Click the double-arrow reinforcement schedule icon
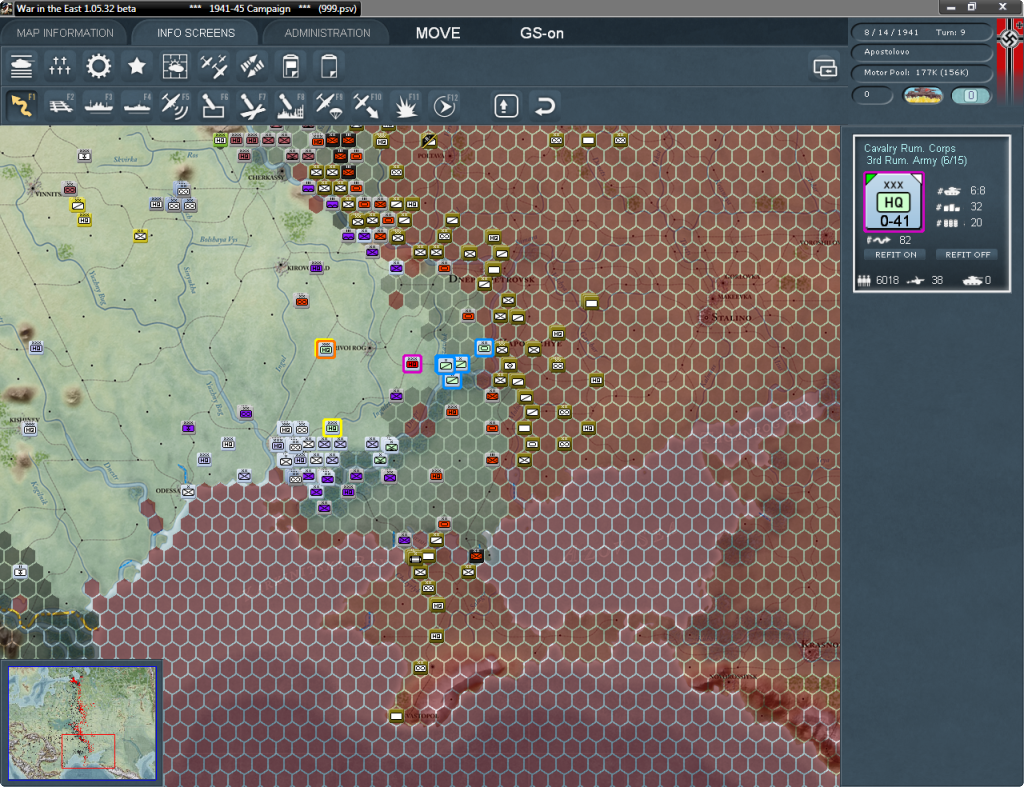 tap(252, 67)
